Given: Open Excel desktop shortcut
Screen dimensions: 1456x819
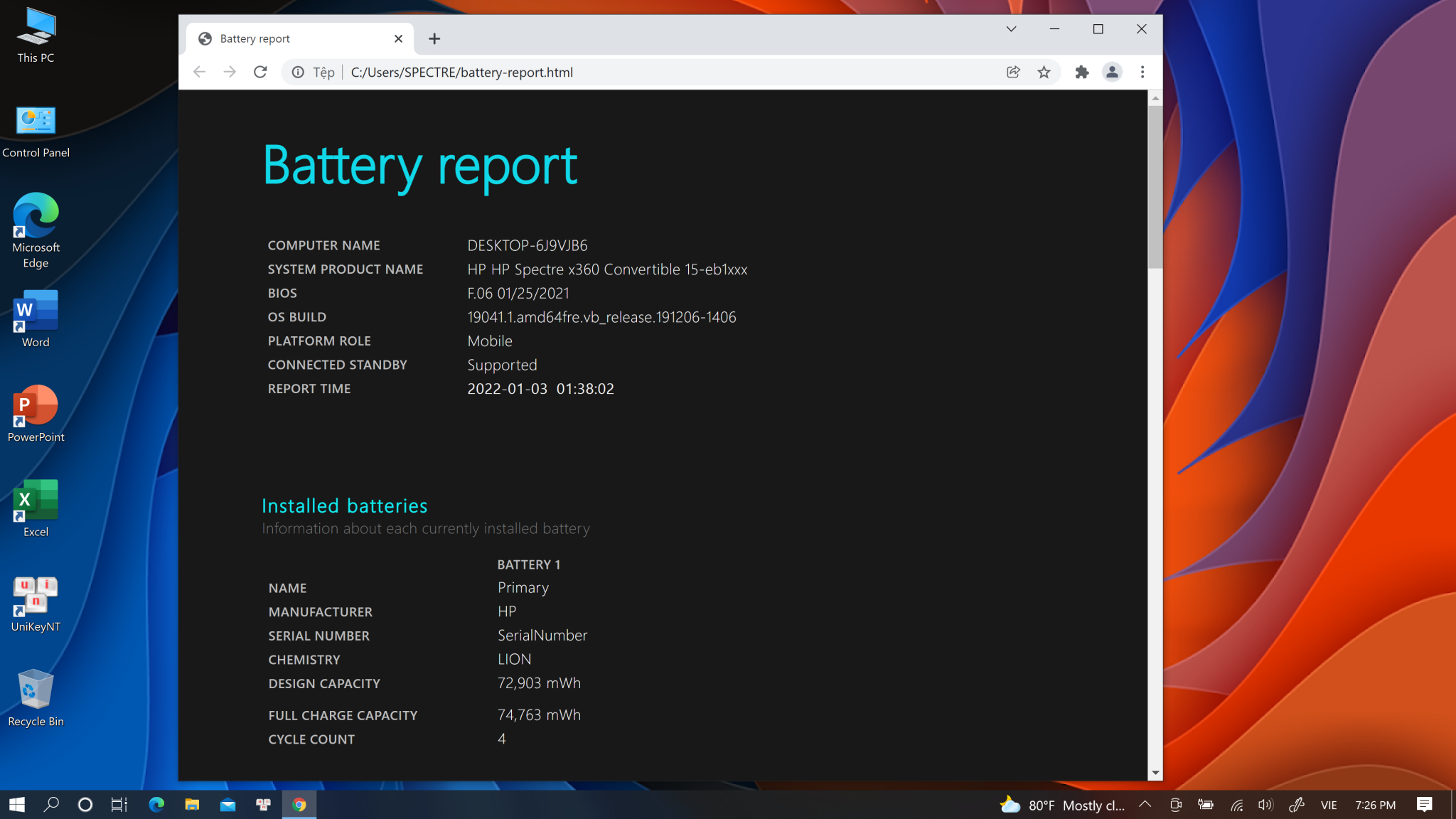Looking at the screenshot, I should (x=36, y=508).
